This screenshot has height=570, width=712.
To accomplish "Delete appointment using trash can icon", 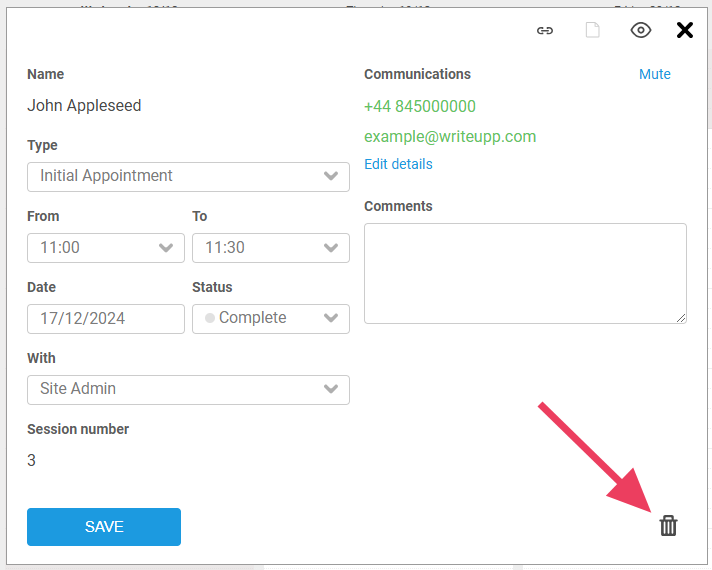I will tap(668, 525).
